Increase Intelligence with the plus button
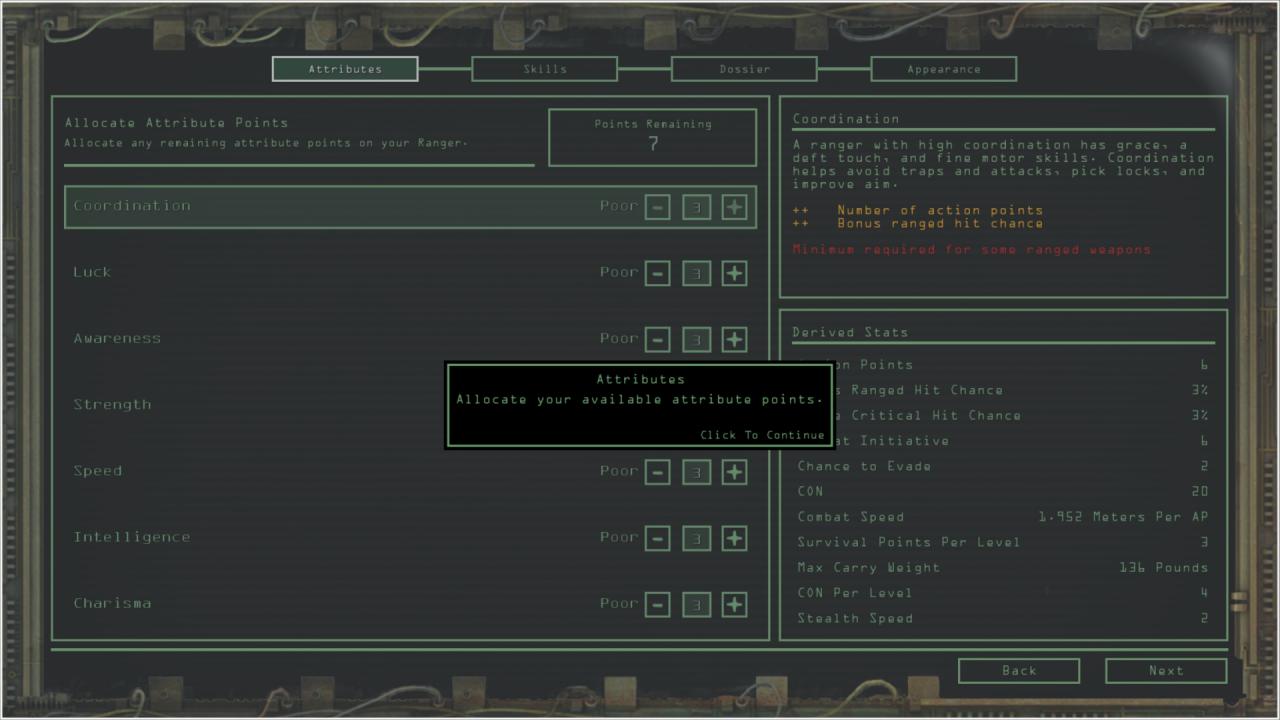Viewport: 1280px width, 720px height. pyautogui.click(x=735, y=538)
